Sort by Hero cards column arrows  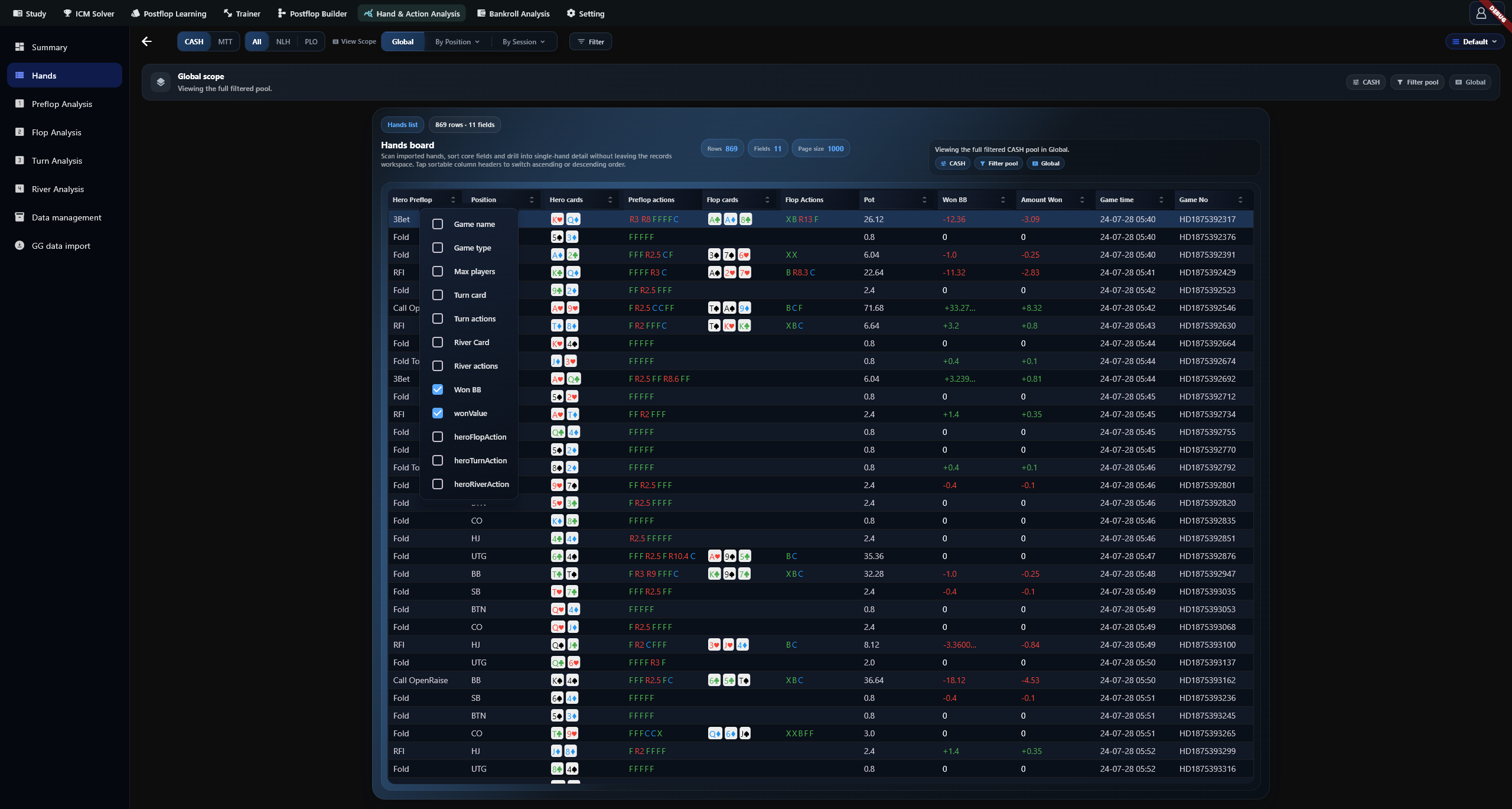click(610, 200)
